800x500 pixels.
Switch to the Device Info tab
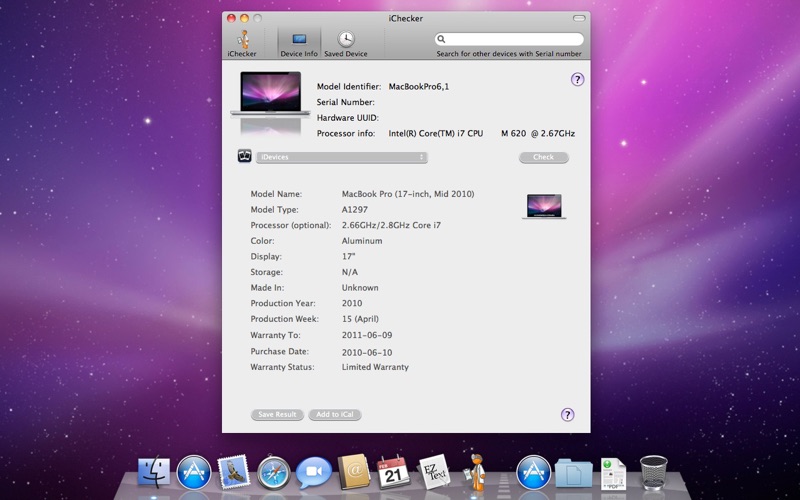coord(299,43)
